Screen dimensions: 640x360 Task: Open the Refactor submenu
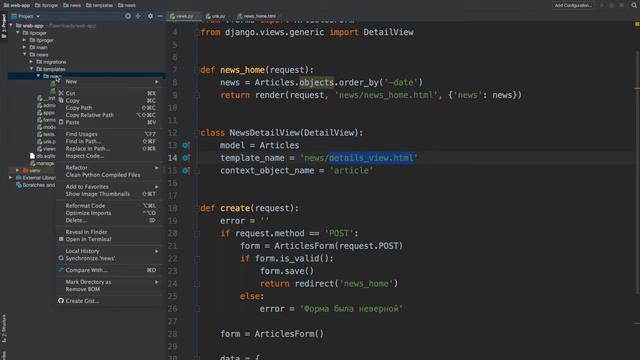click(109, 168)
